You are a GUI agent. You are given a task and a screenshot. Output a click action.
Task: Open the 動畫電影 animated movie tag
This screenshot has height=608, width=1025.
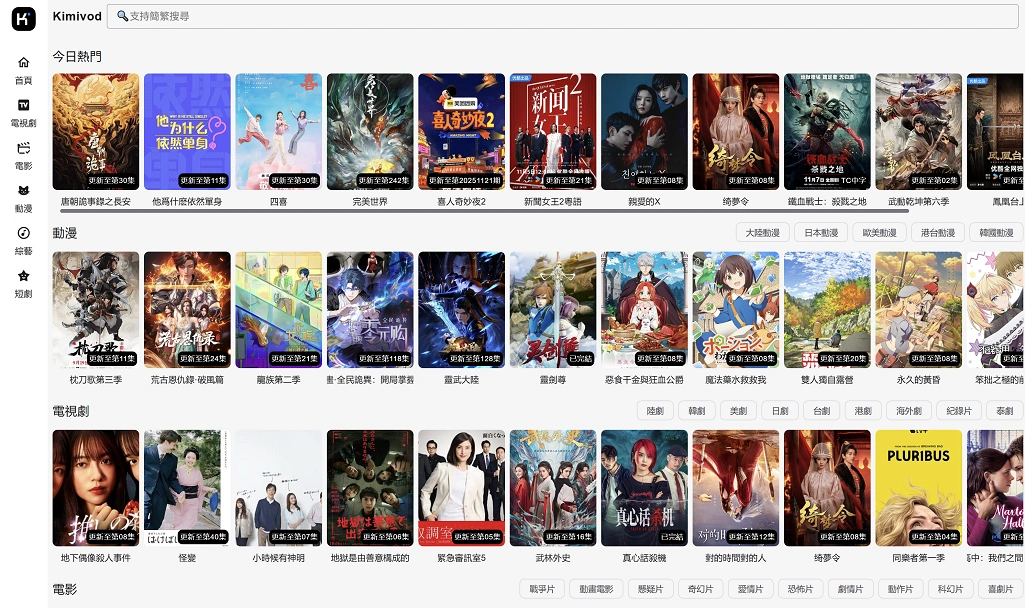(600, 589)
